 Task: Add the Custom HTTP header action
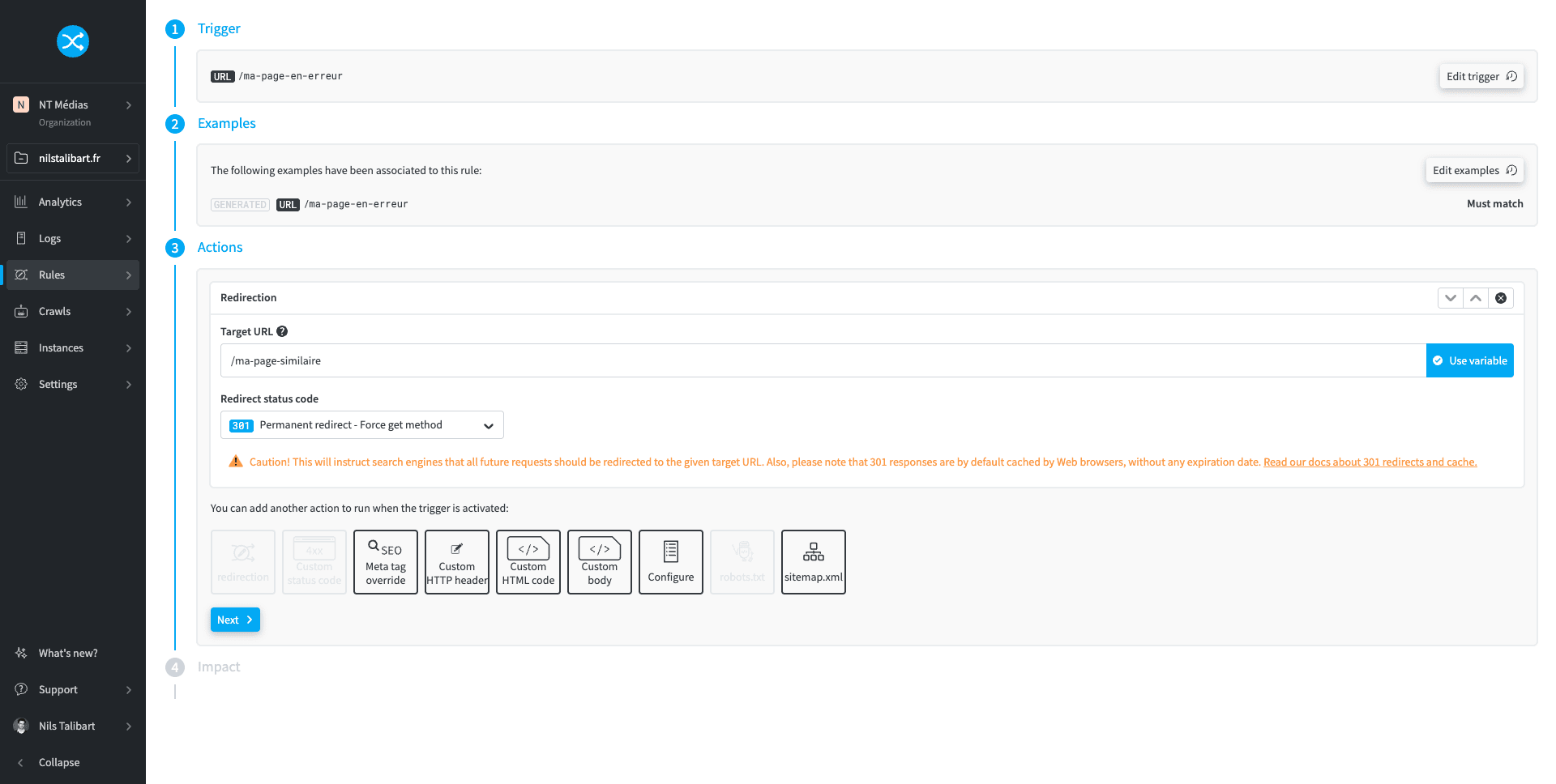click(x=457, y=562)
